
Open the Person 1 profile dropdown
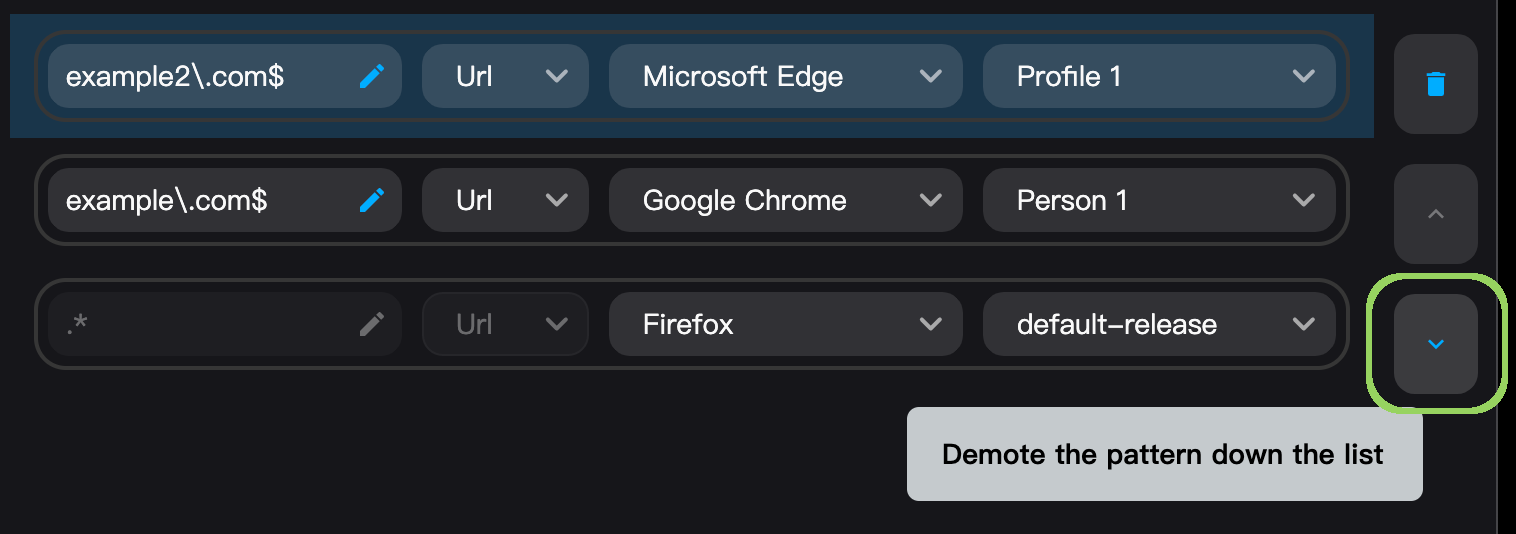point(1159,200)
